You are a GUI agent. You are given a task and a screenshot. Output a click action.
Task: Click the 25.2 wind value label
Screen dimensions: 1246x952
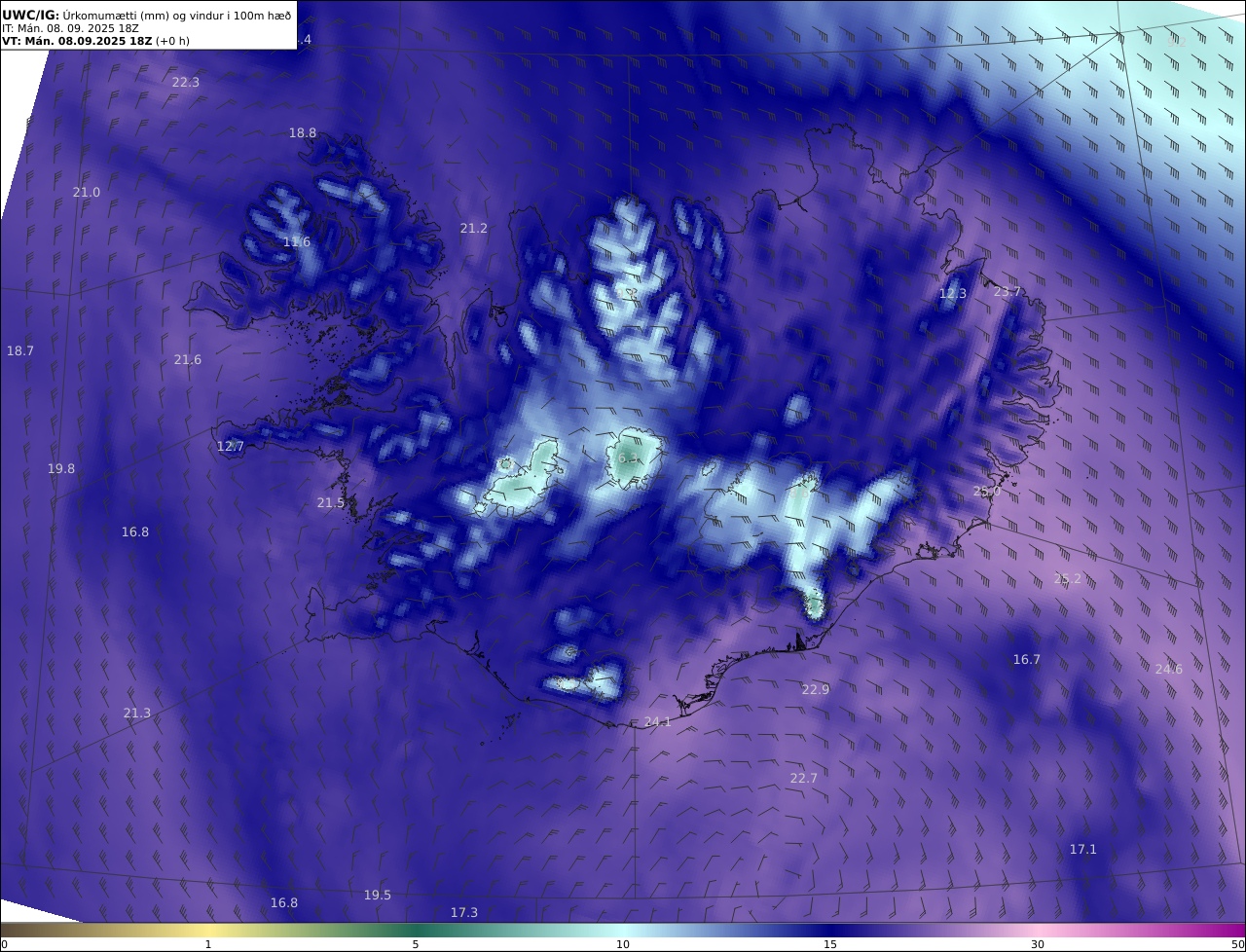pyautogui.click(x=1068, y=579)
